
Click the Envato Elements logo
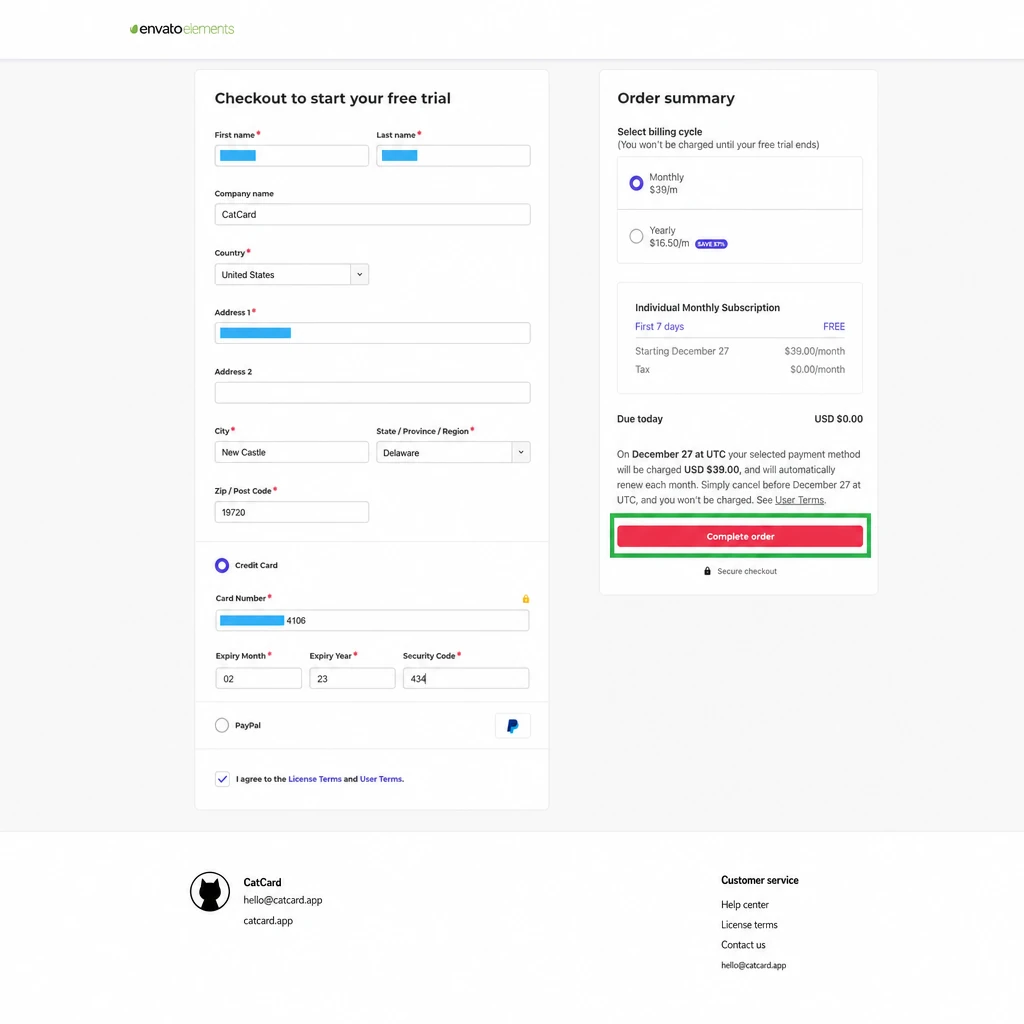[x=182, y=29]
